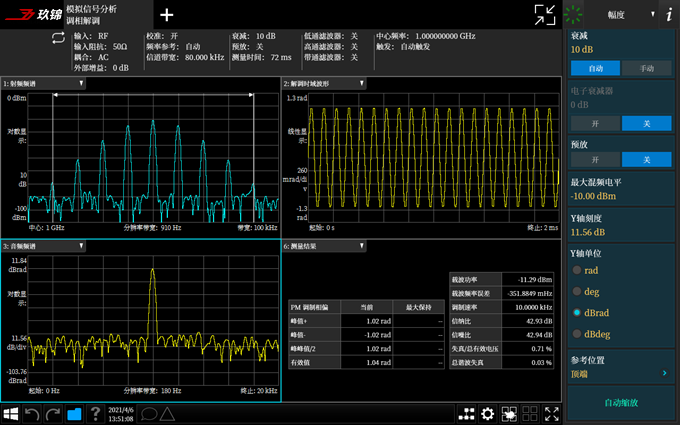This screenshot has height=425, width=680.
Task: Edit the 衰减 10 dB value
Action: pos(582,49)
